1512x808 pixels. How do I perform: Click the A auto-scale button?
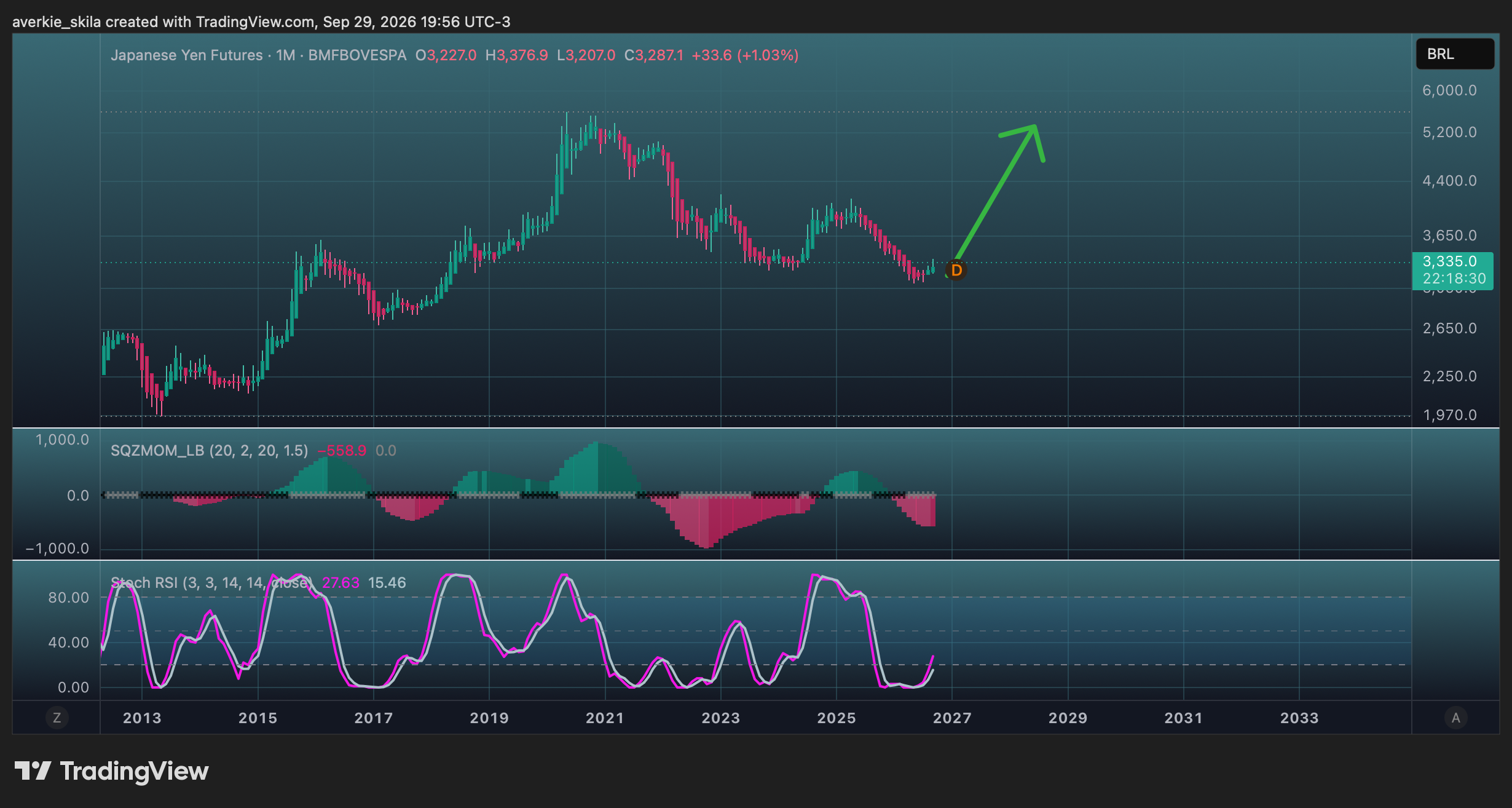(1455, 718)
